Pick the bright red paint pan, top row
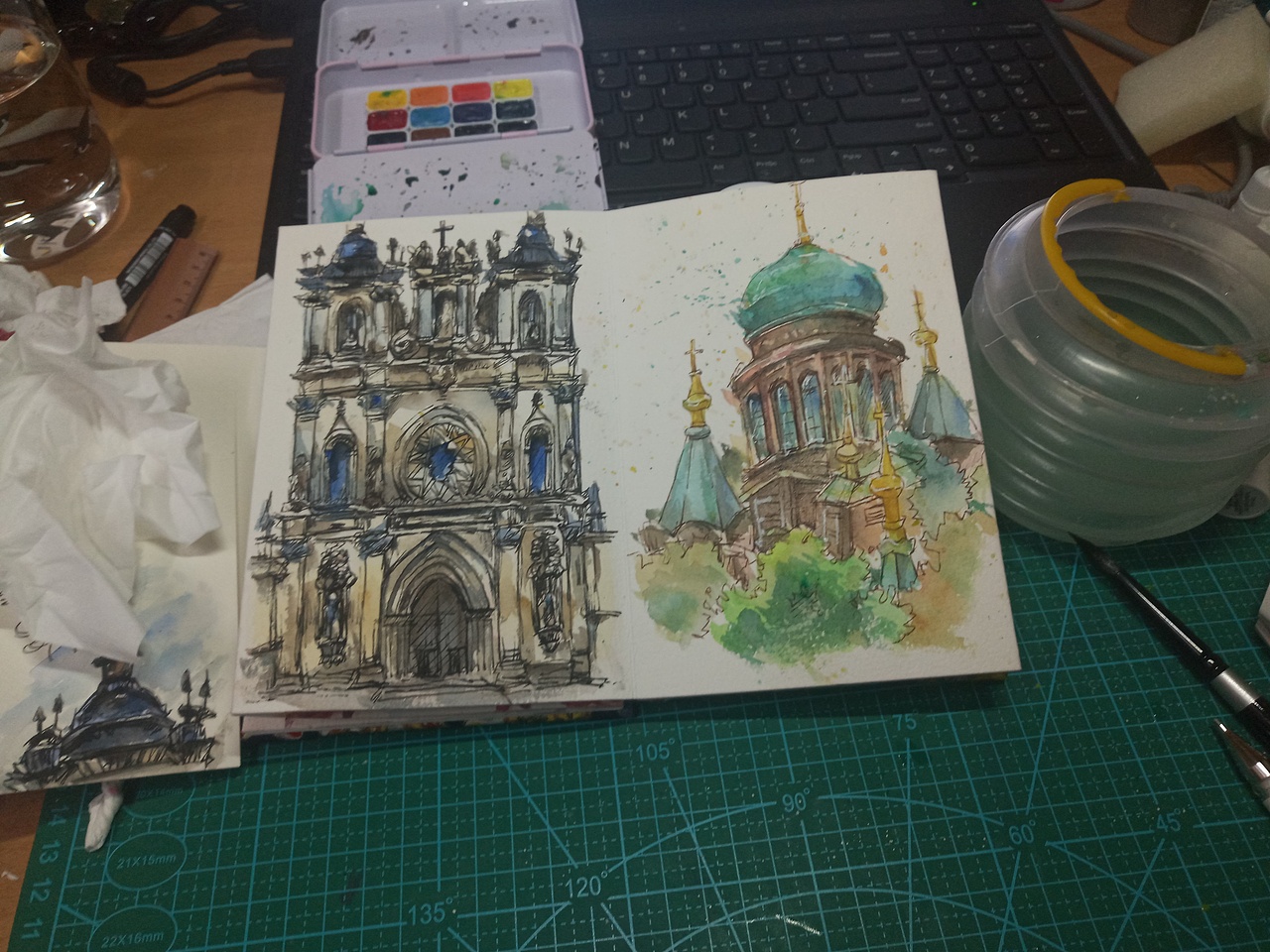The height and width of the screenshot is (952, 1270). pos(471,92)
